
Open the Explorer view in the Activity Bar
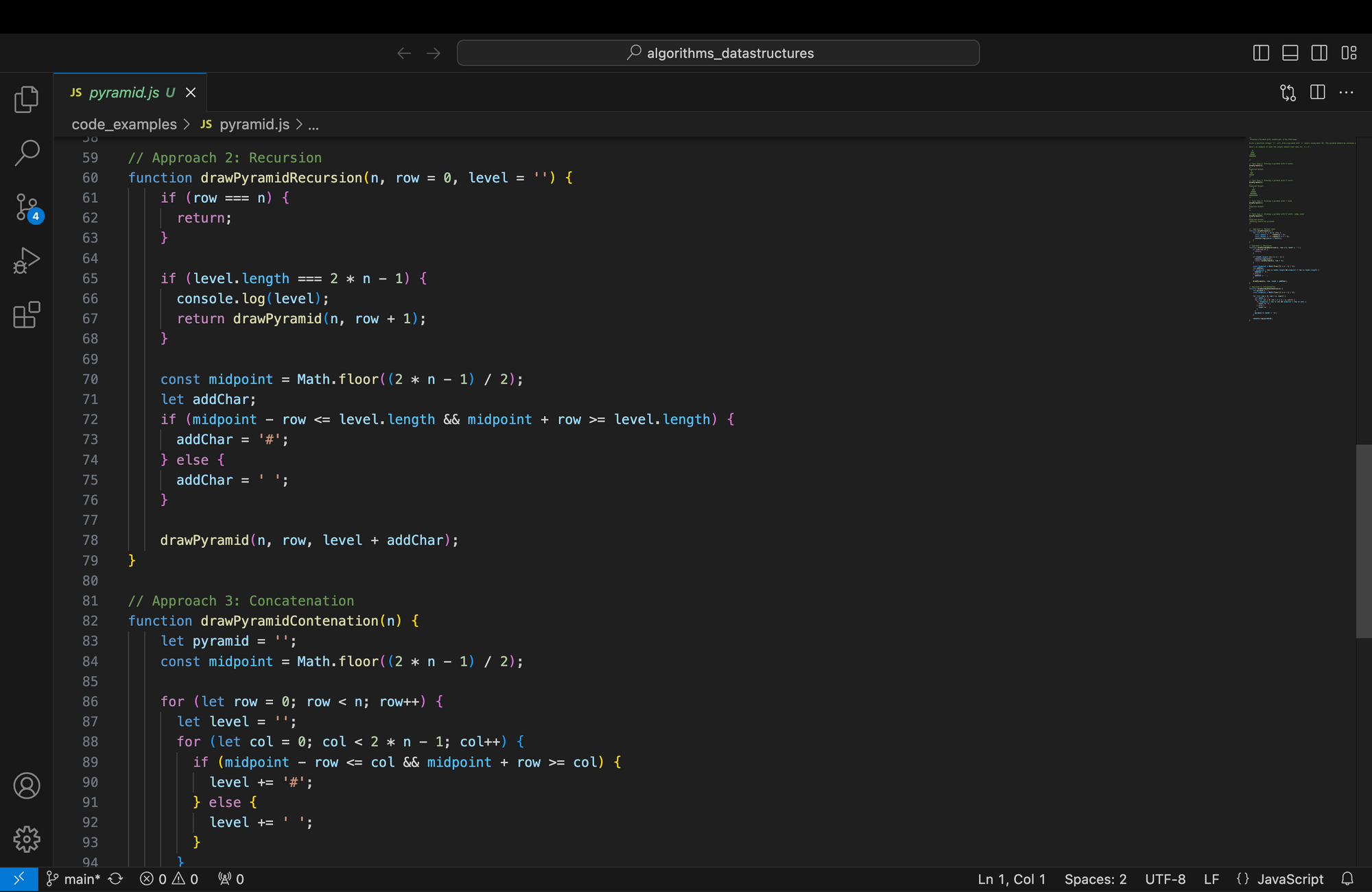click(x=26, y=99)
